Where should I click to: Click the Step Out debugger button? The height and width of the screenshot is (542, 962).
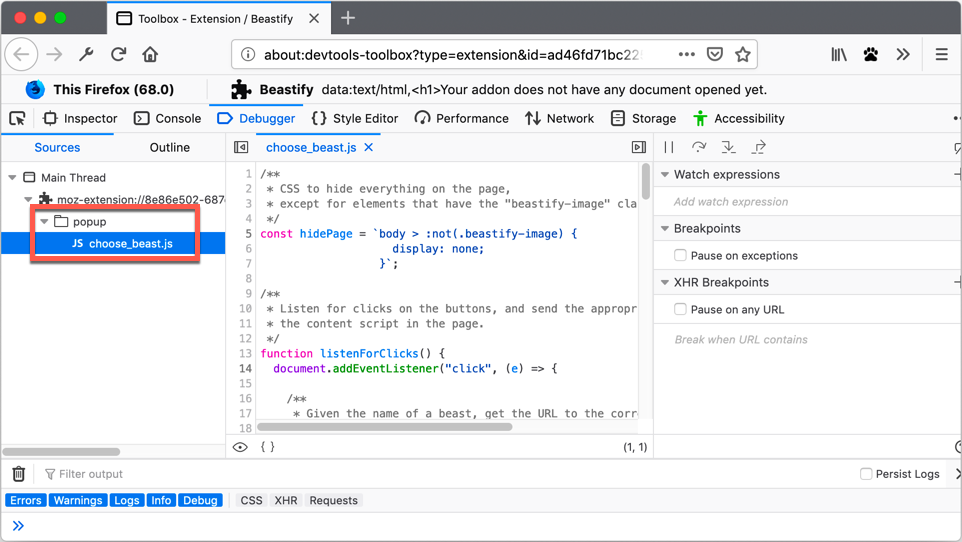(759, 147)
